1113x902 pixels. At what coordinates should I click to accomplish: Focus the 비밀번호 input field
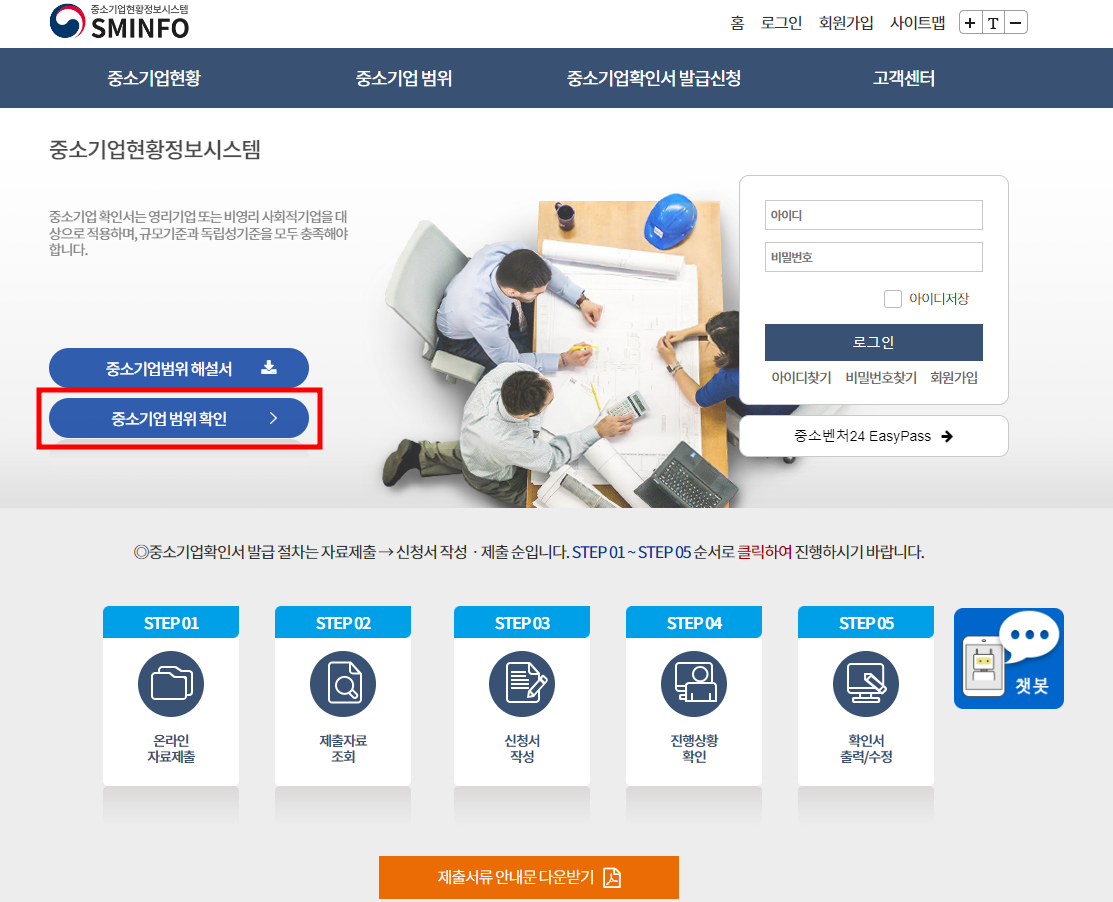[873, 257]
